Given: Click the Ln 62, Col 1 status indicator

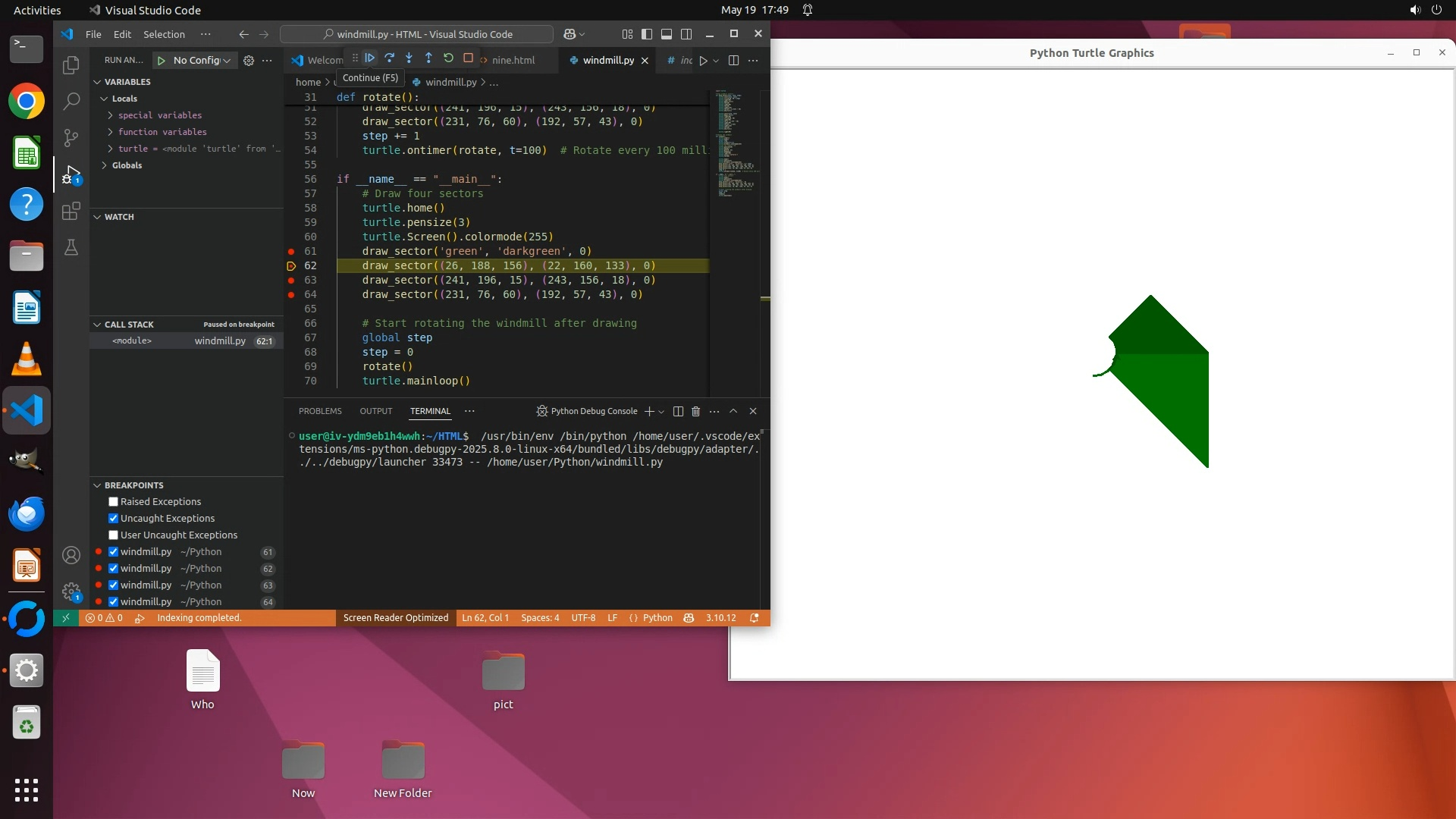Looking at the screenshot, I should [485, 618].
